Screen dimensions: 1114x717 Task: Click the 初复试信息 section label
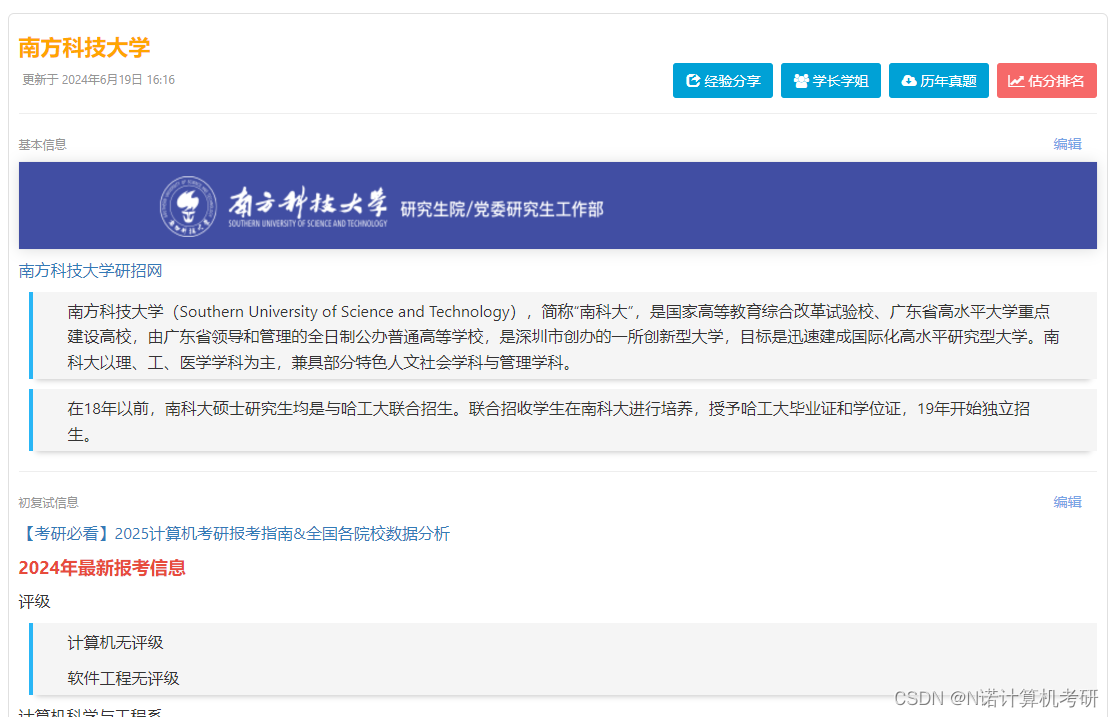point(48,503)
